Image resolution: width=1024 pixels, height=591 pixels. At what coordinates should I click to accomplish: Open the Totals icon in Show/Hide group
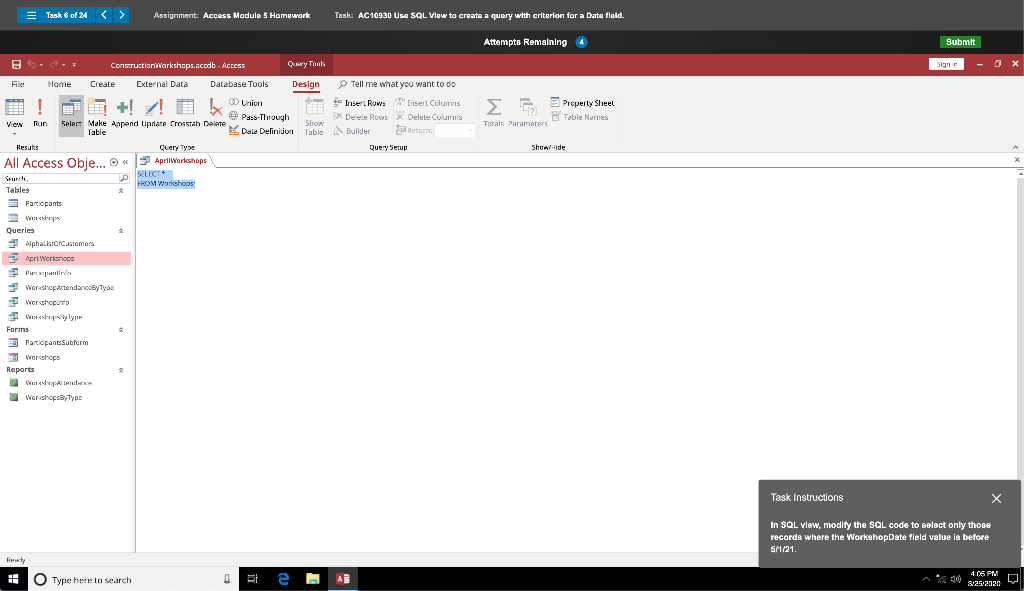(x=493, y=112)
